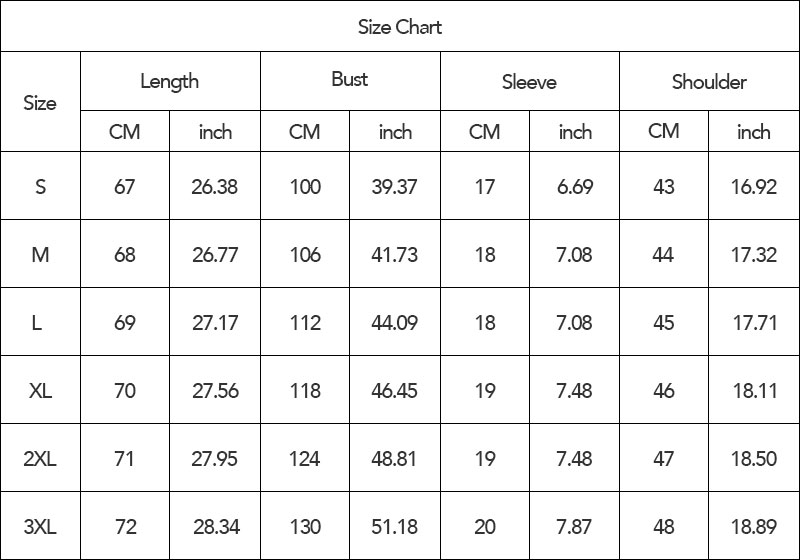The height and width of the screenshot is (560, 800).
Task: Click the S size row label
Action: (x=40, y=186)
